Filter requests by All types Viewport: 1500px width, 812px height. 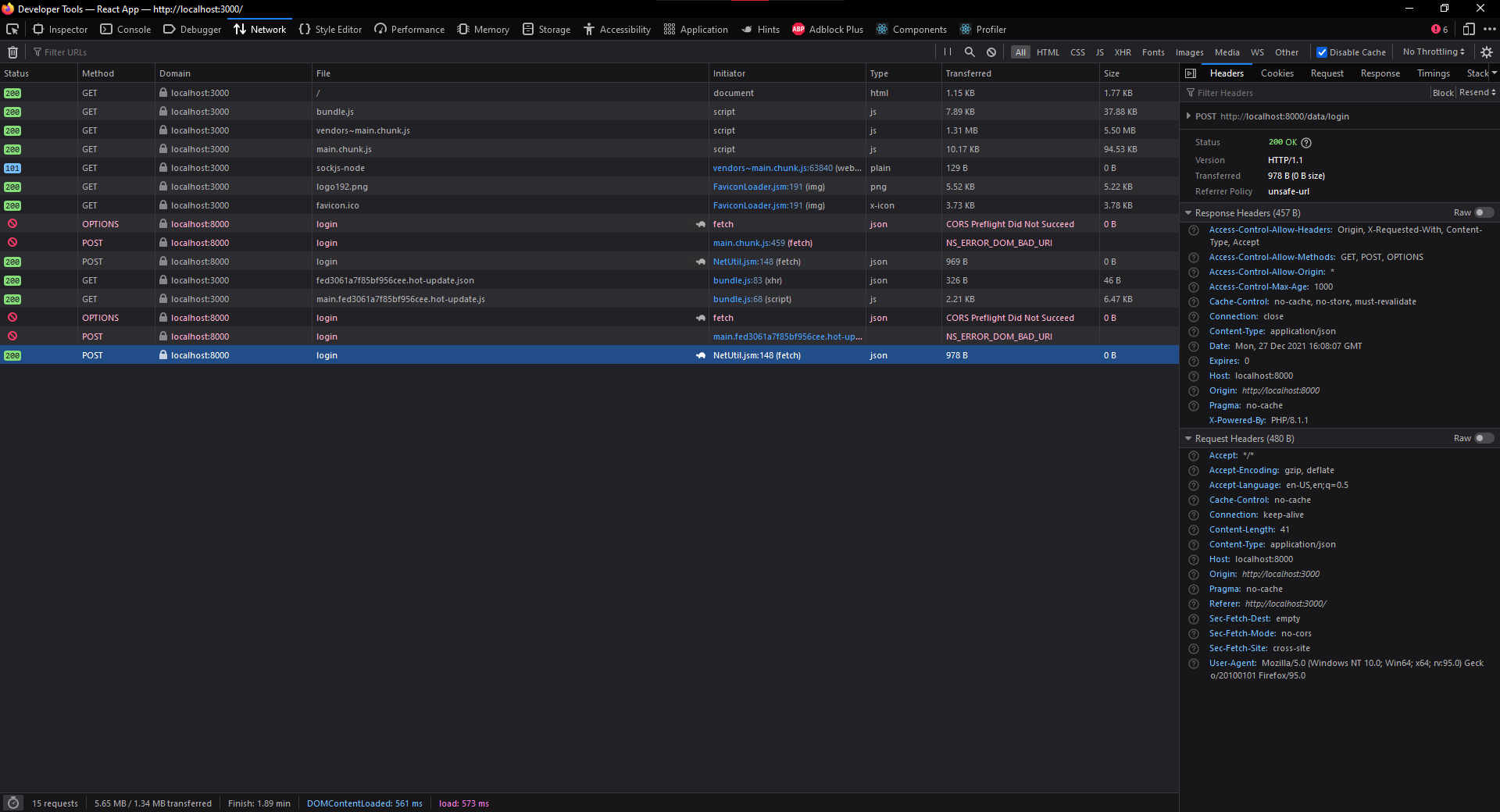1020,52
